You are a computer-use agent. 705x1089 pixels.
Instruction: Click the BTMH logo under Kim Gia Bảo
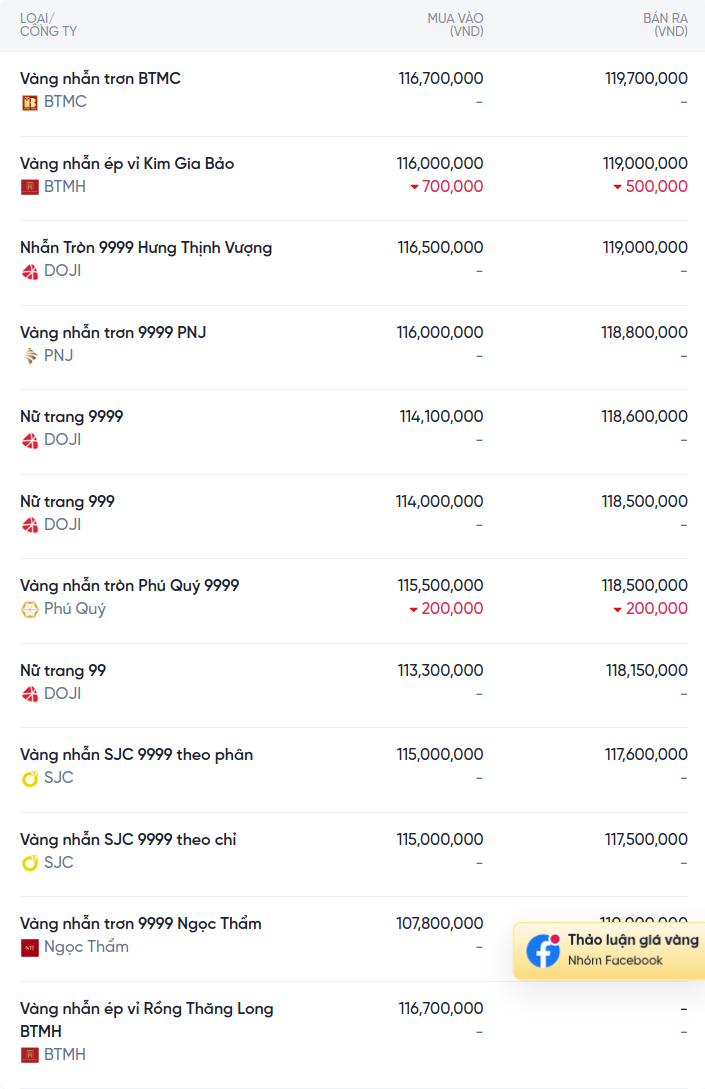click(29, 187)
